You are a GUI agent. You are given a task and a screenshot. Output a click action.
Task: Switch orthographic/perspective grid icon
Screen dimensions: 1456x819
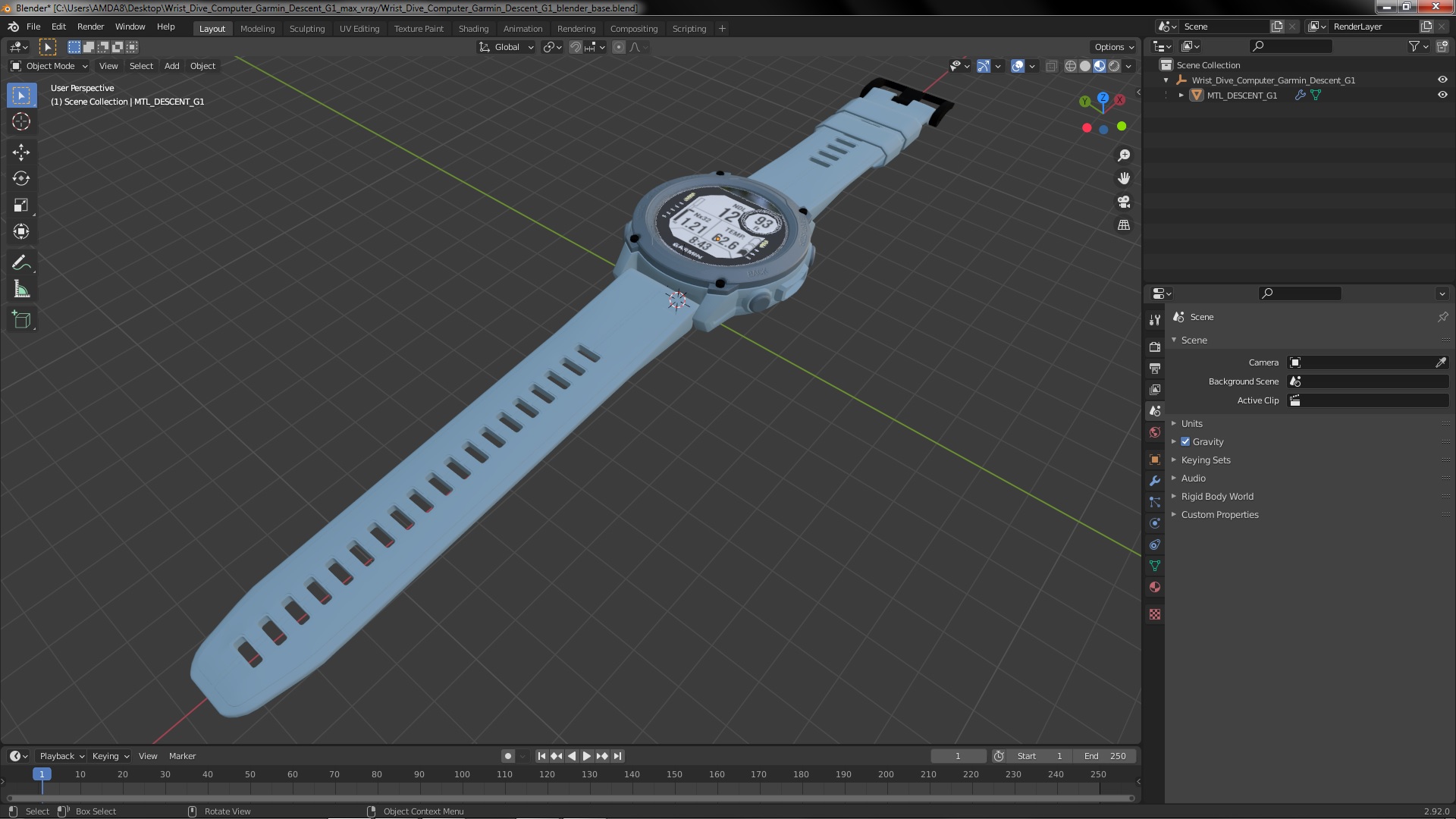(1124, 225)
